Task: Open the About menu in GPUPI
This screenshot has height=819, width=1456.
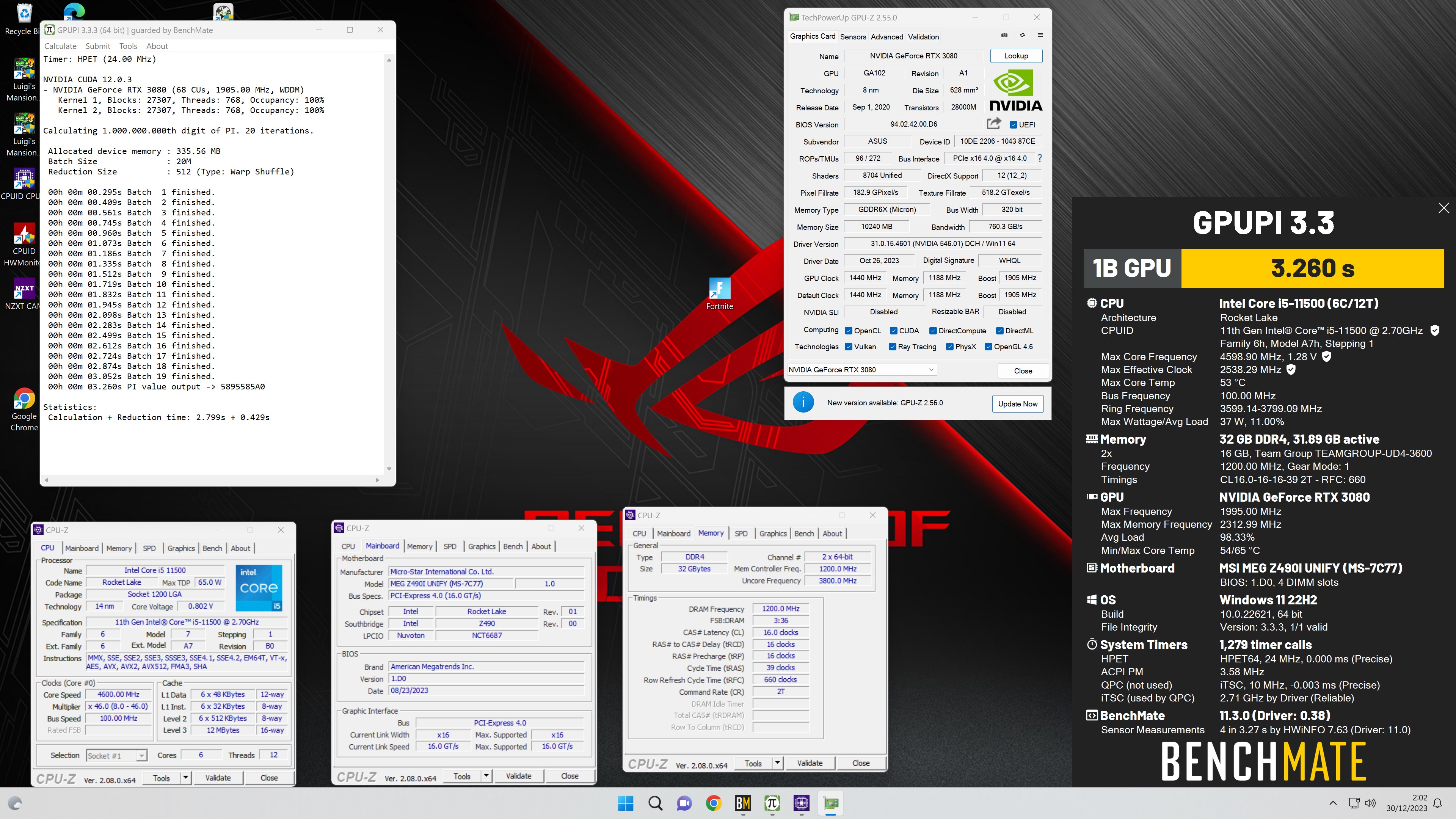Action: click(157, 46)
